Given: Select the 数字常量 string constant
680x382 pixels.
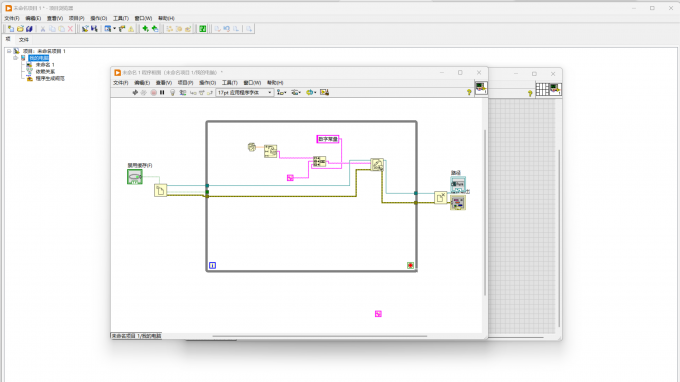Looking at the screenshot, I should [x=328, y=139].
